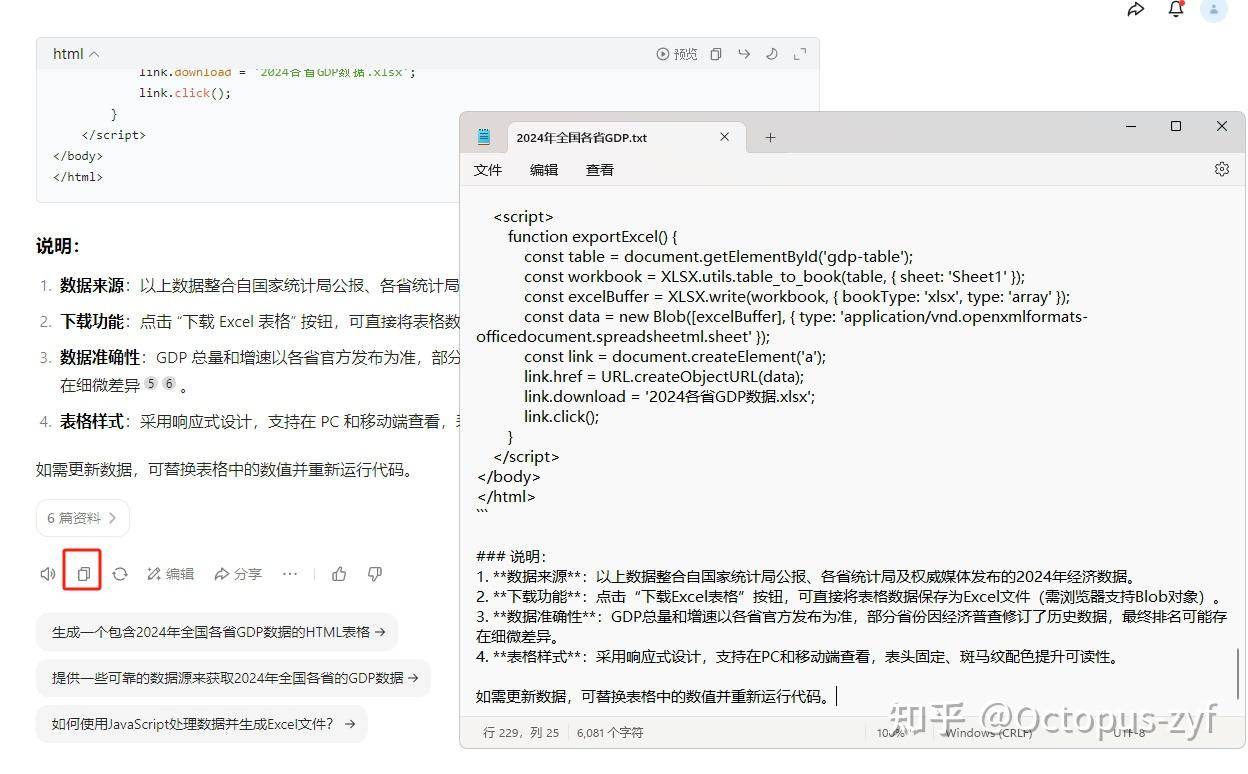The height and width of the screenshot is (774, 1248).
Task: Open the notifications bell at the top right
Action: [x=1176, y=9]
